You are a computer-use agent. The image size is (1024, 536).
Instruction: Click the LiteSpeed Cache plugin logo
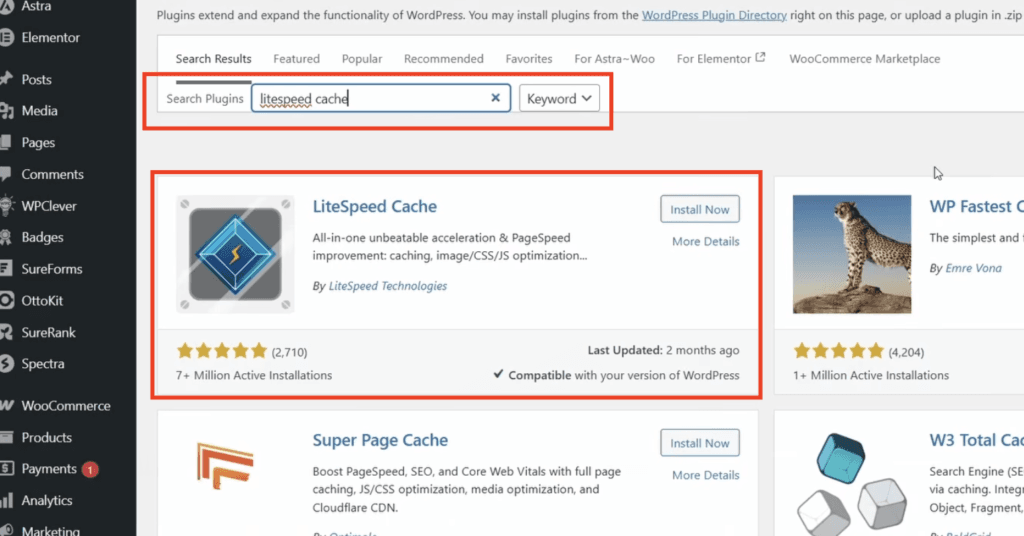[x=235, y=254]
